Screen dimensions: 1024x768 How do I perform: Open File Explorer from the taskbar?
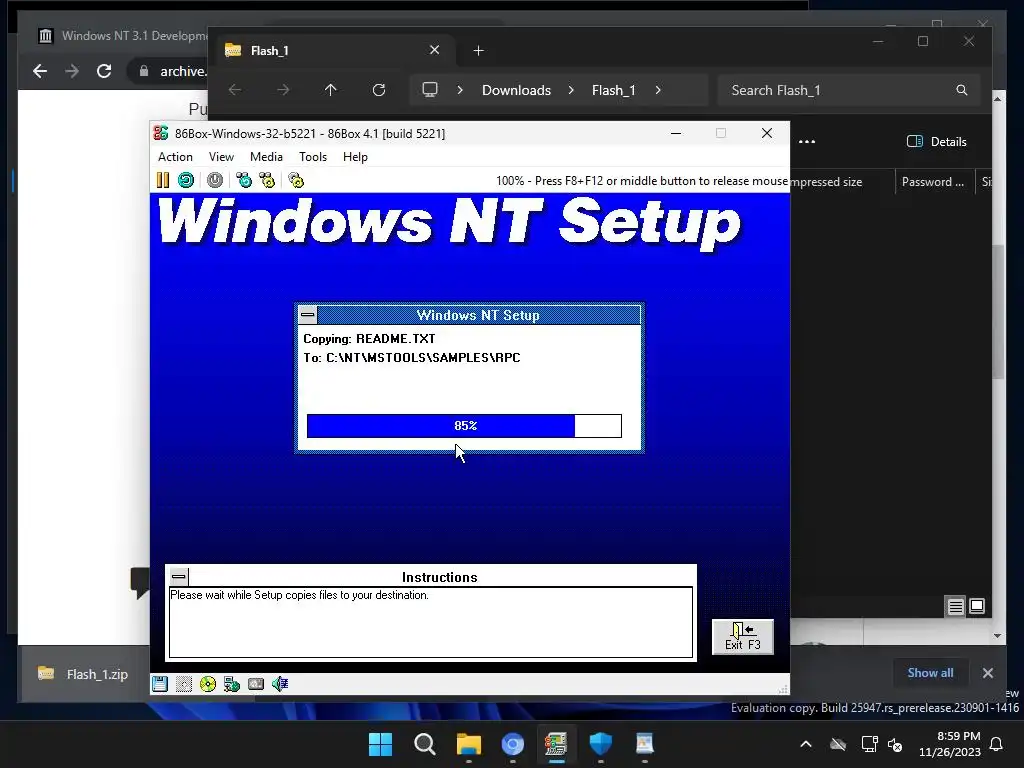pyautogui.click(x=468, y=744)
